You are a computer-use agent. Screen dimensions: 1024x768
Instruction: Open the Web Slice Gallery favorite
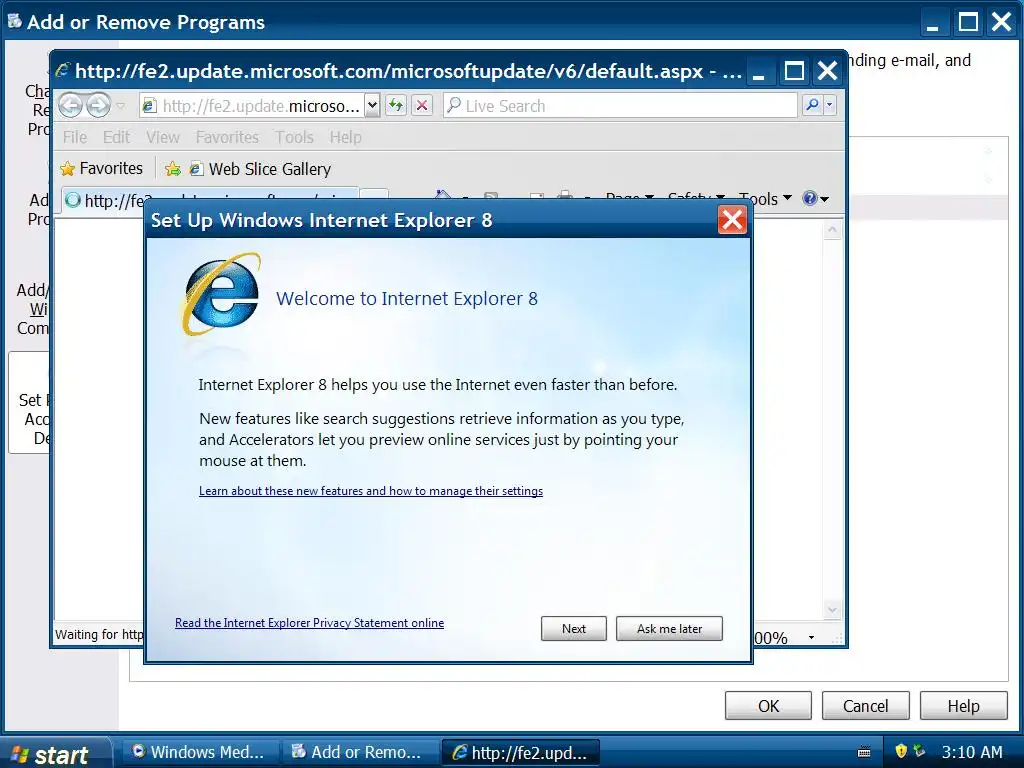pos(260,169)
